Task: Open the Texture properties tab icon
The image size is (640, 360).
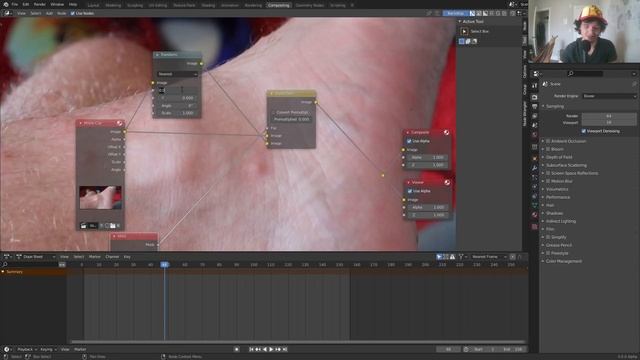Action: point(534,227)
